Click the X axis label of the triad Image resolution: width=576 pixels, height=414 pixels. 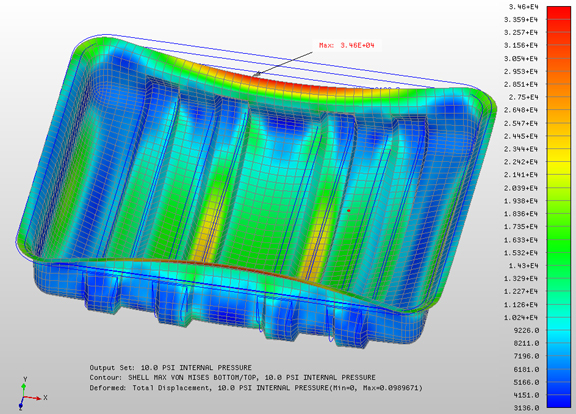(x=46, y=398)
